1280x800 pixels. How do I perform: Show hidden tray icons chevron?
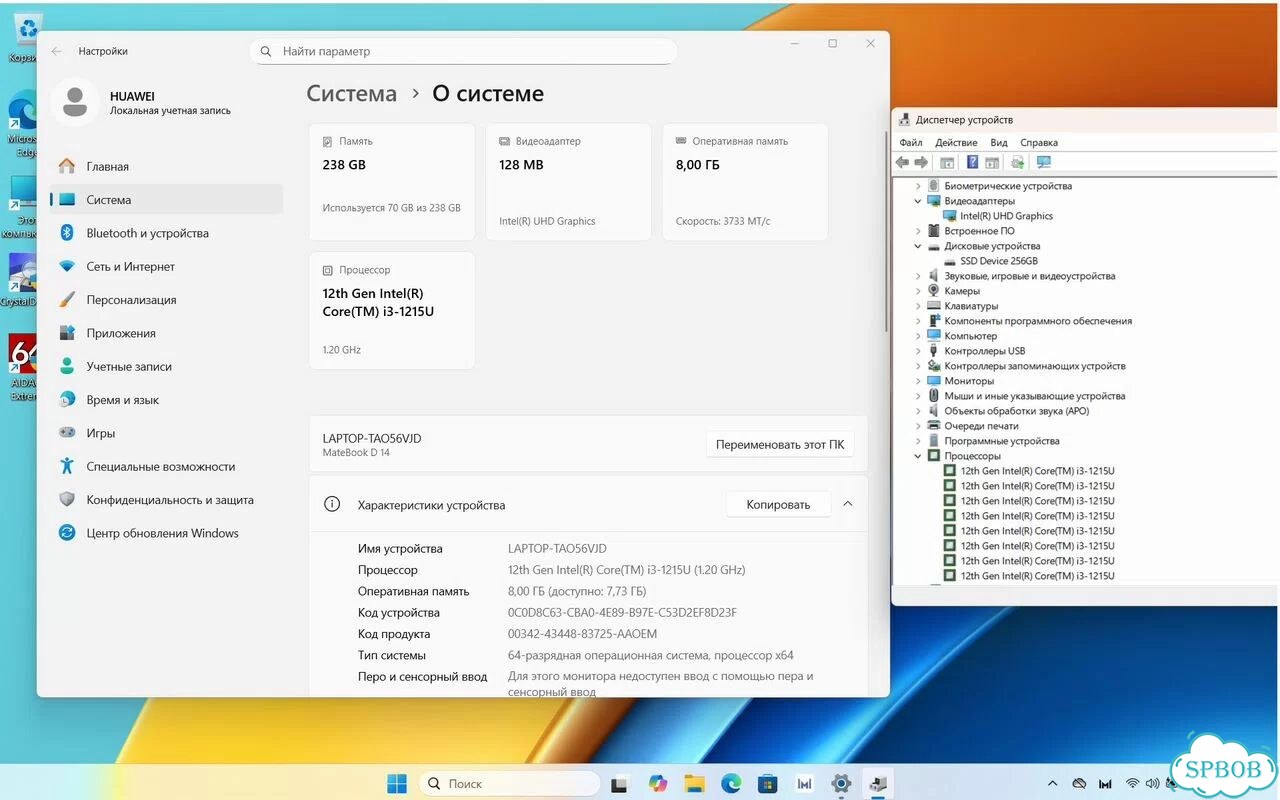(x=1052, y=784)
